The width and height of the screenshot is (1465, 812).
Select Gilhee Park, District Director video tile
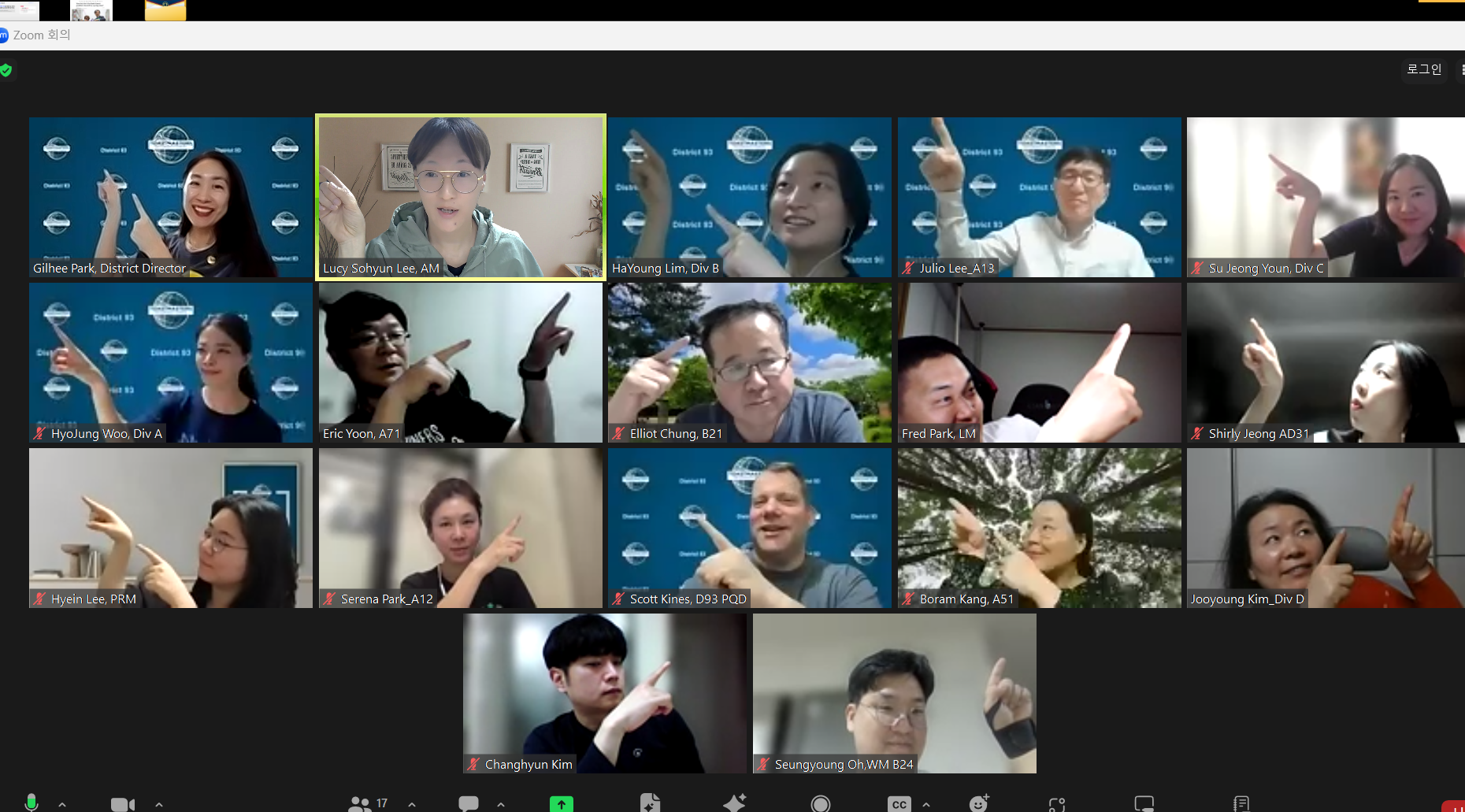(171, 197)
